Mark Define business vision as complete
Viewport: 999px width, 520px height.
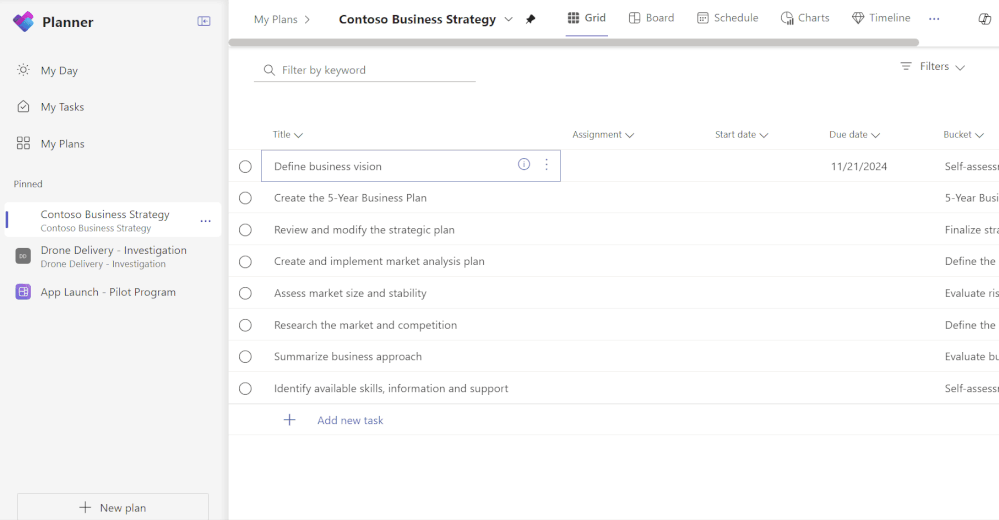[x=245, y=166]
